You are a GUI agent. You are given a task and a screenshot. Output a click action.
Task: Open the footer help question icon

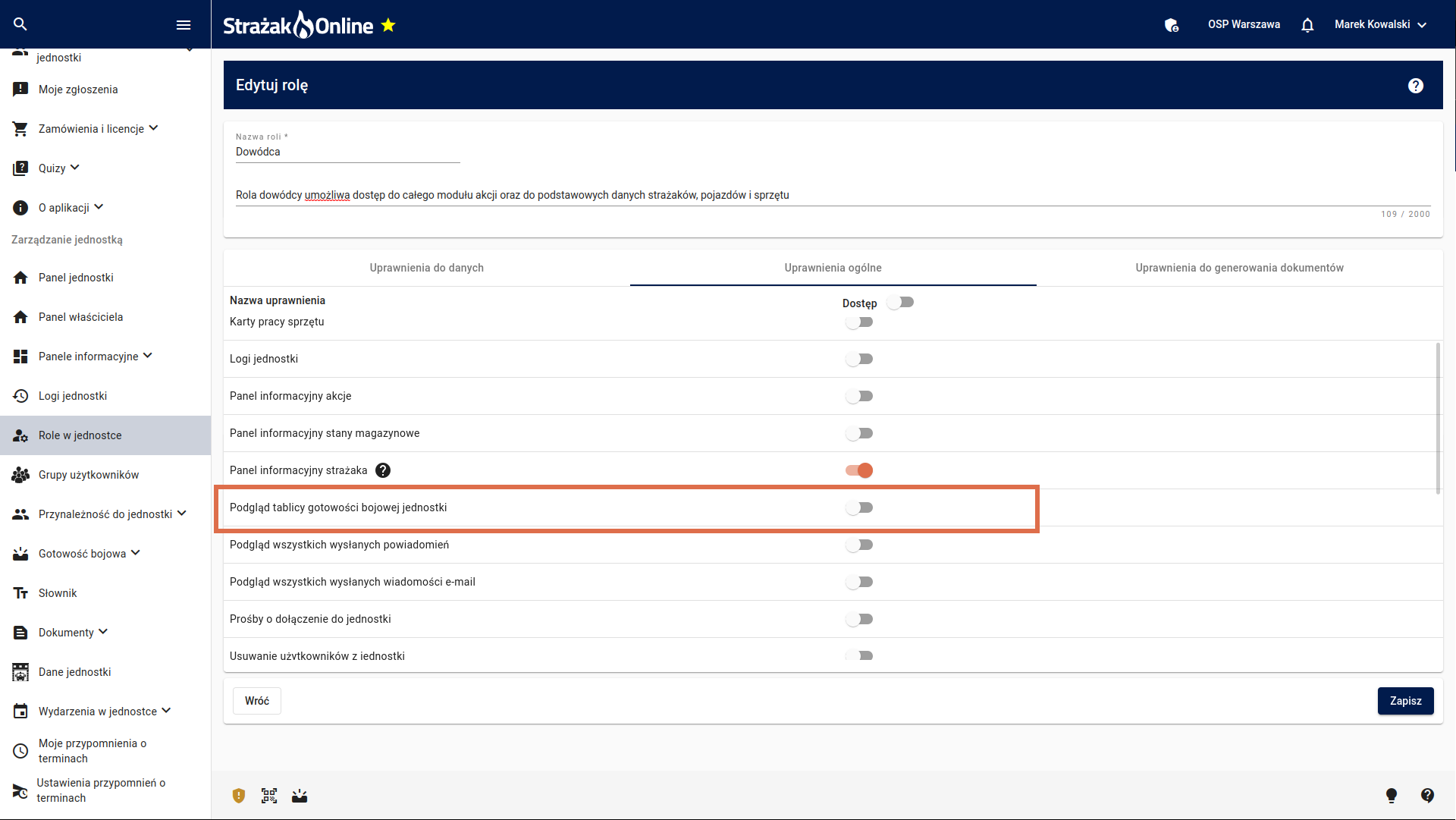[x=1427, y=795]
